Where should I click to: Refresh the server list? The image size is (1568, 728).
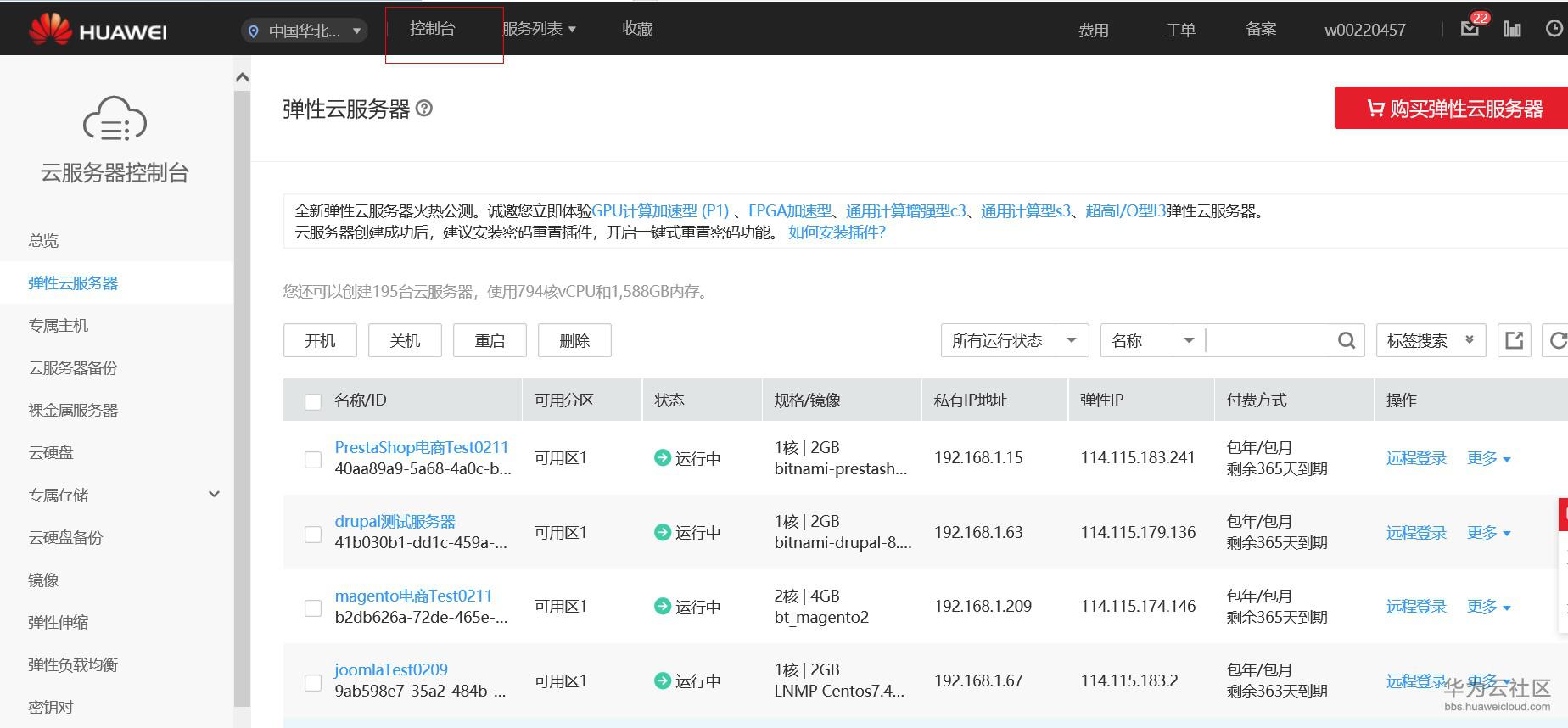1557,340
